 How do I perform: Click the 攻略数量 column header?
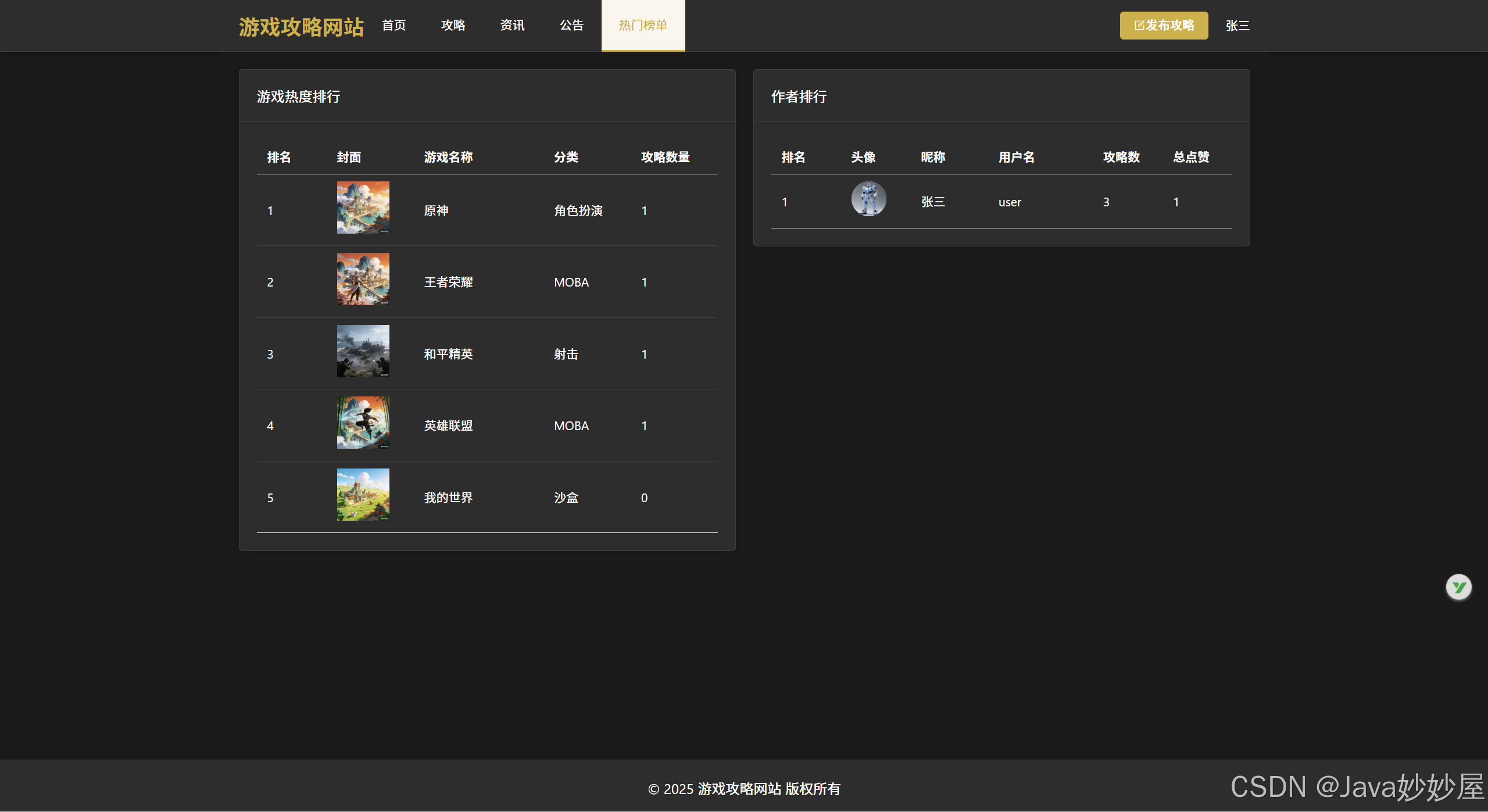tap(665, 157)
